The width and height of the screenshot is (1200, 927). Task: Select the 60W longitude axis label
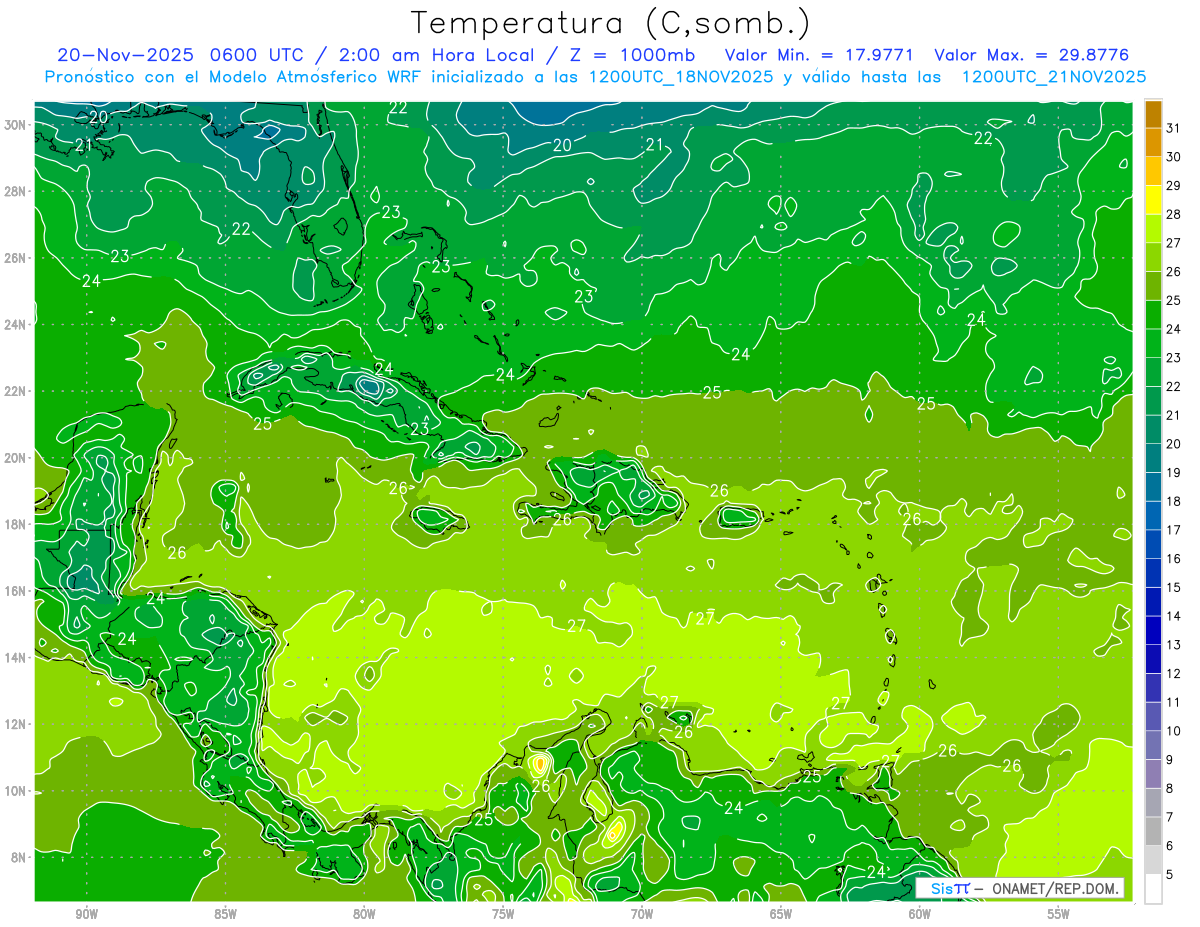[x=920, y=913]
